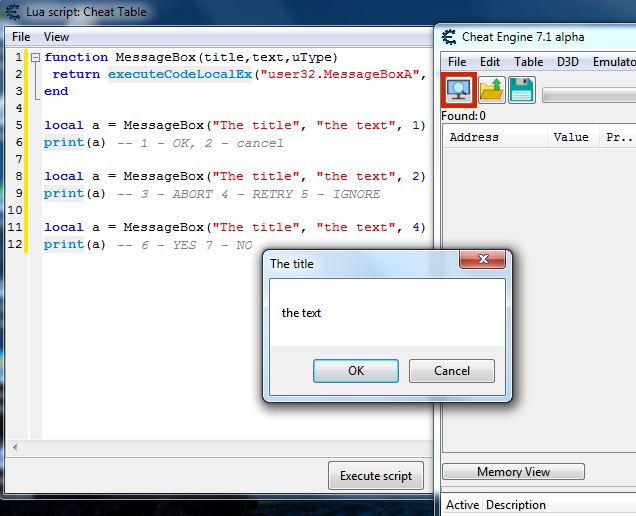Open the View menu in Lua script window
Image resolution: width=636 pixels, height=516 pixels.
[x=57, y=37]
